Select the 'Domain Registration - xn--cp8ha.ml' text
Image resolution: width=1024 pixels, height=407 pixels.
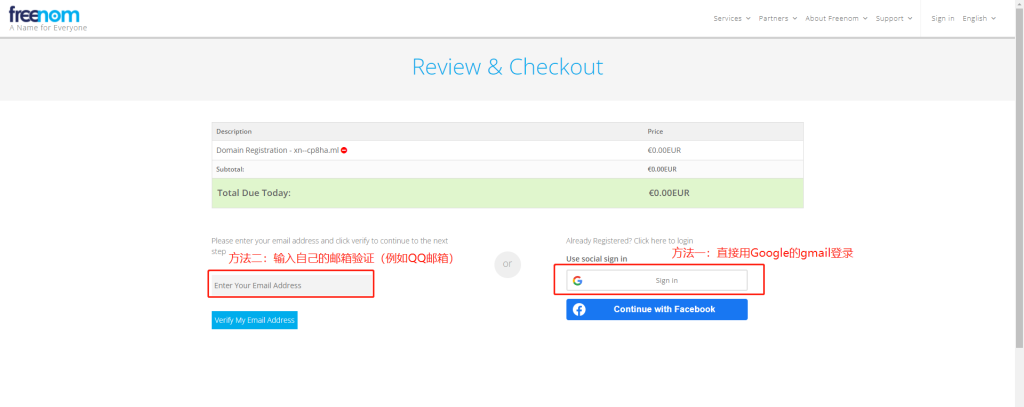tap(278, 150)
